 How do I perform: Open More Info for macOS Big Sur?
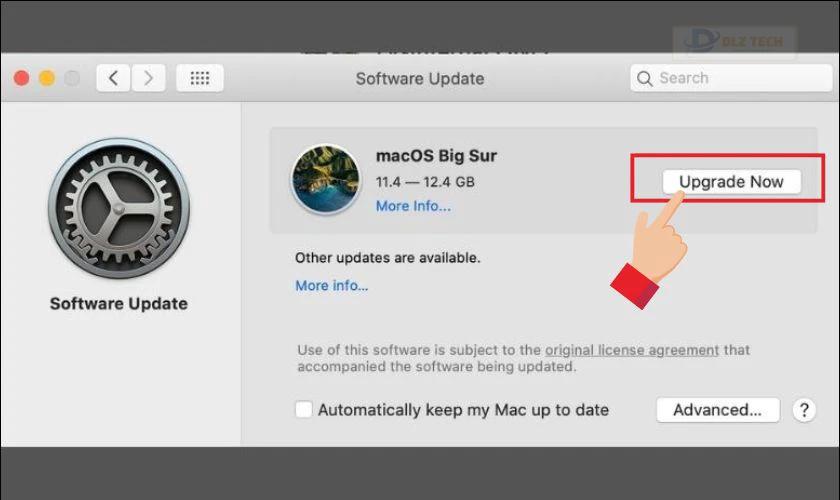click(413, 206)
